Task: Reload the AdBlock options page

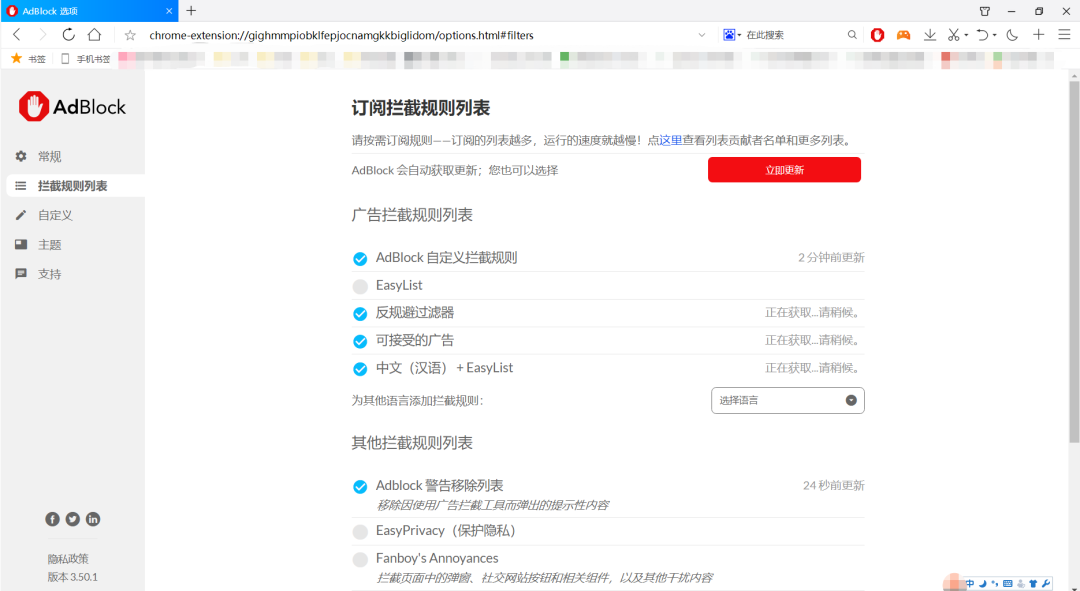Action: (x=68, y=34)
